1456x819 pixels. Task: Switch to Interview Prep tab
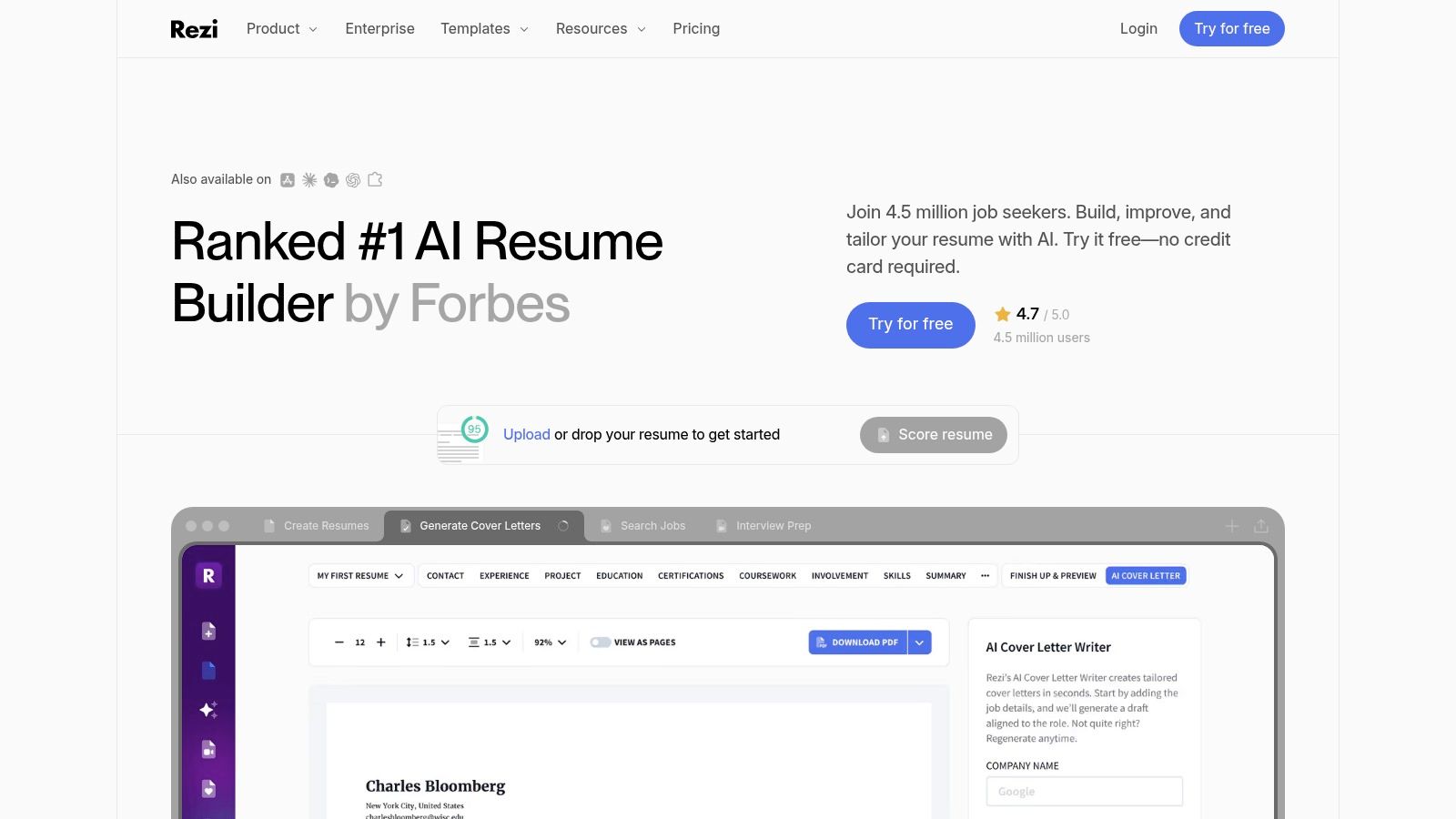[763, 526]
